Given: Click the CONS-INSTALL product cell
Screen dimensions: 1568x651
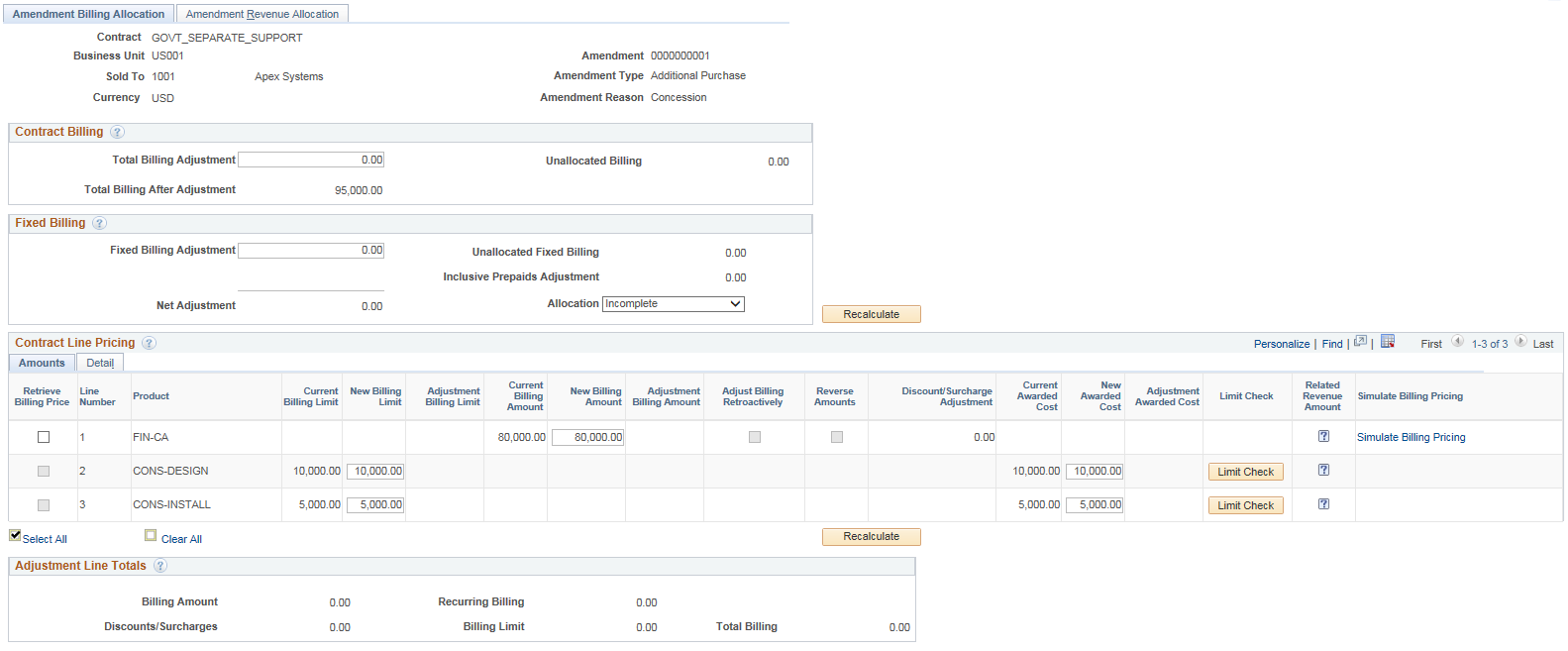Looking at the screenshot, I should (171, 504).
